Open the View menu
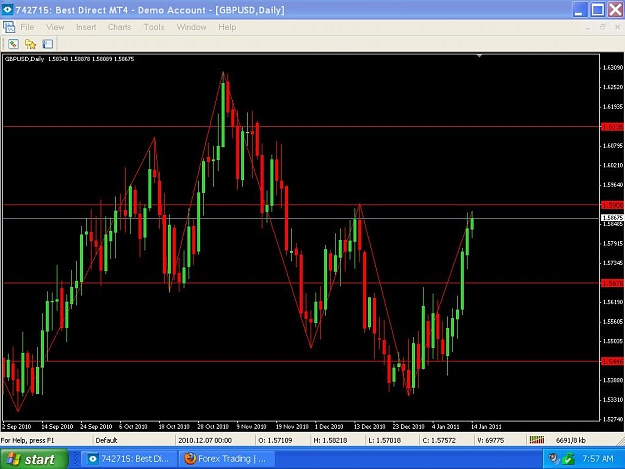625x469 pixels. coord(55,27)
